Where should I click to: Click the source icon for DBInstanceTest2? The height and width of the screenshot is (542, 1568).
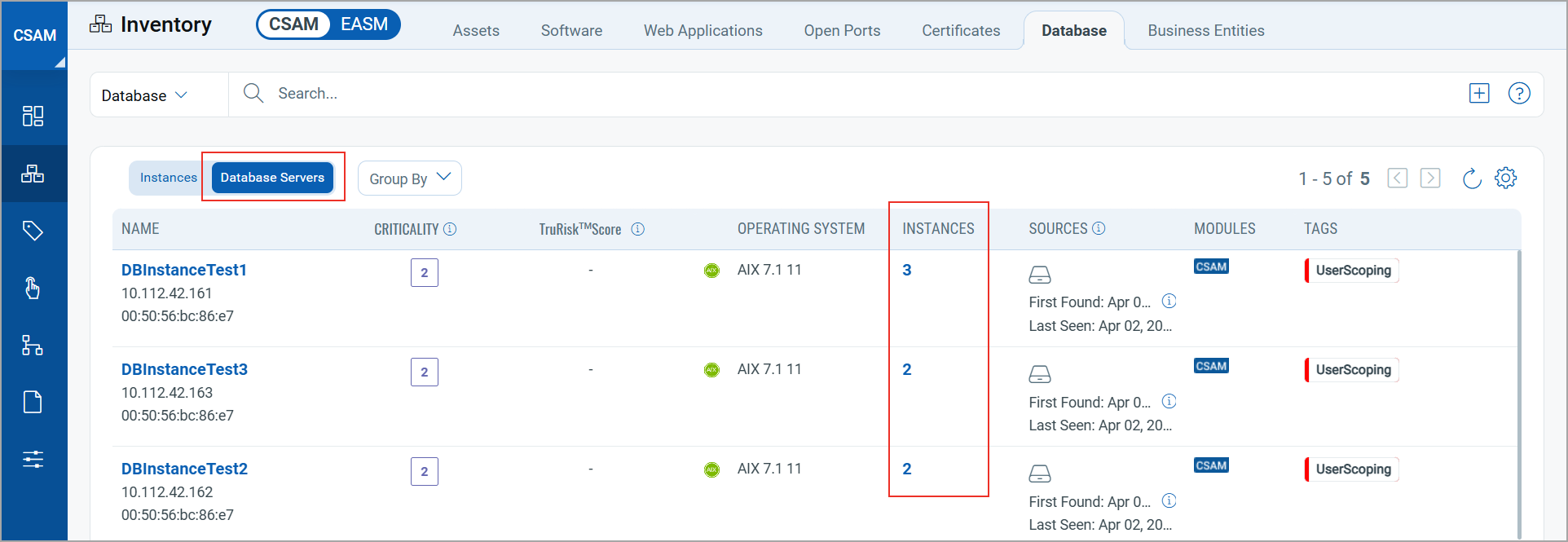(x=1040, y=474)
